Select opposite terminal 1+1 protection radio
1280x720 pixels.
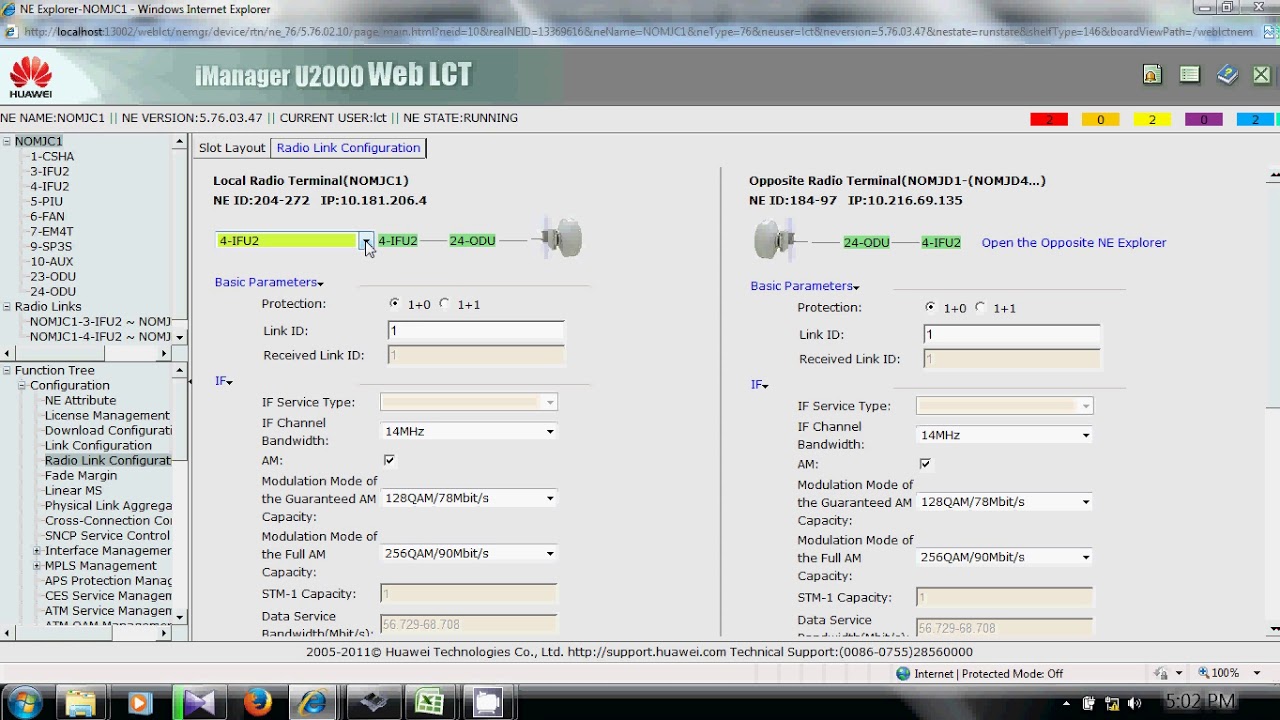coord(981,308)
